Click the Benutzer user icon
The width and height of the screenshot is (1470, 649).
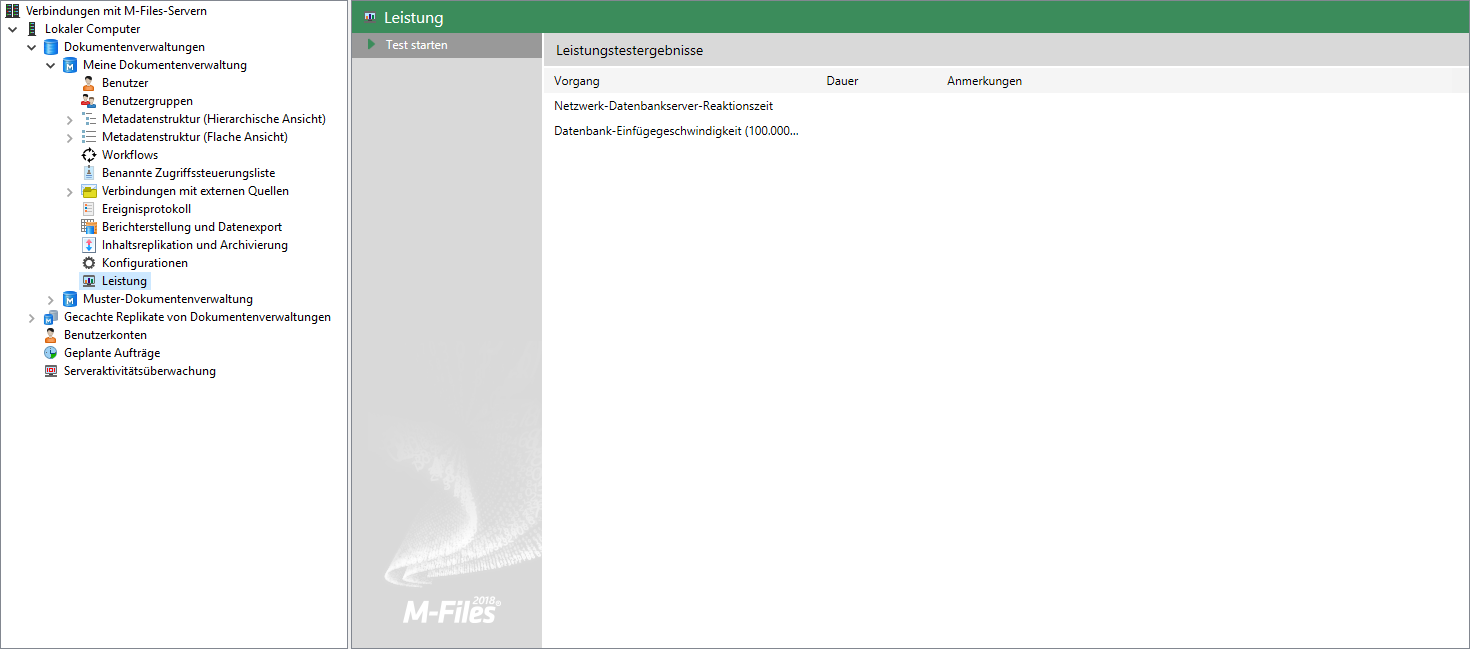[88, 83]
